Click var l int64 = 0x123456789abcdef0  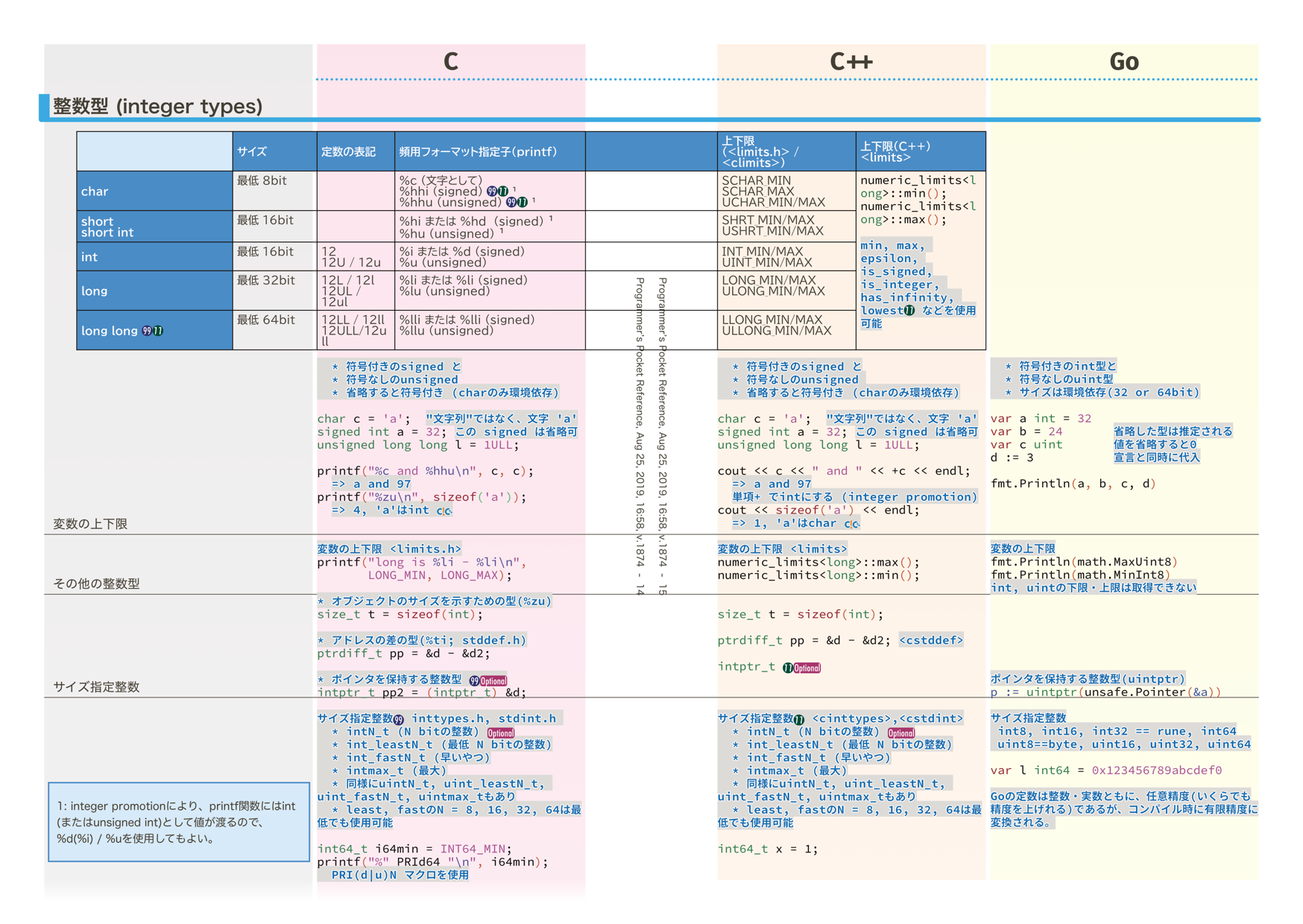1106,770
